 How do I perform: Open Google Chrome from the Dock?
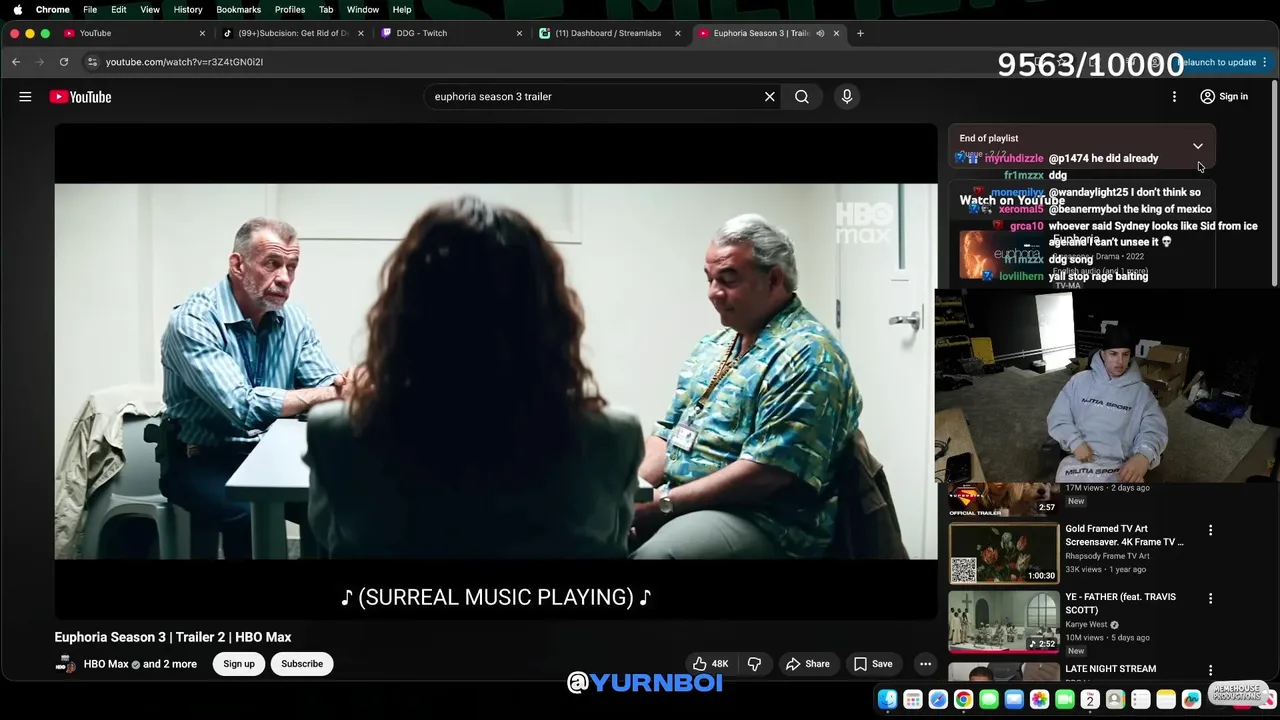[963, 700]
